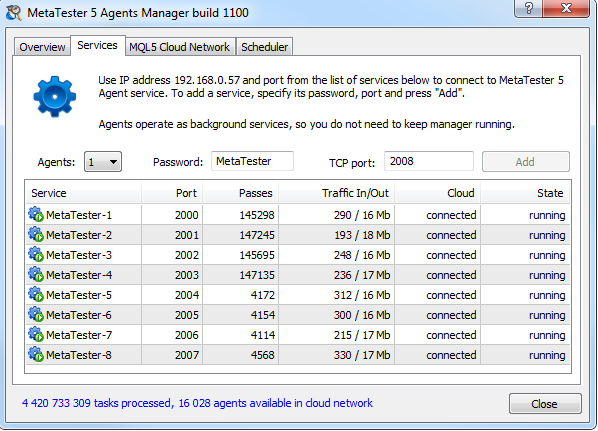This screenshot has width=598, height=431.
Task: Select the MetaTester-2 service name
Action: tap(79, 235)
